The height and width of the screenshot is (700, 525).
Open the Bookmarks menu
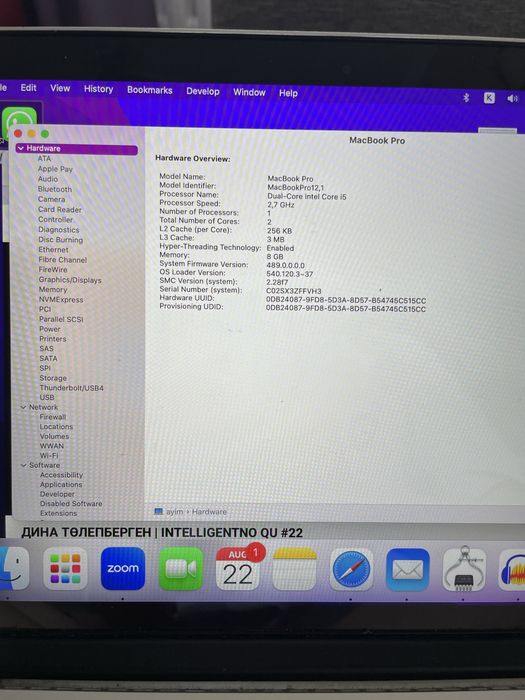pyautogui.click(x=150, y=90)
